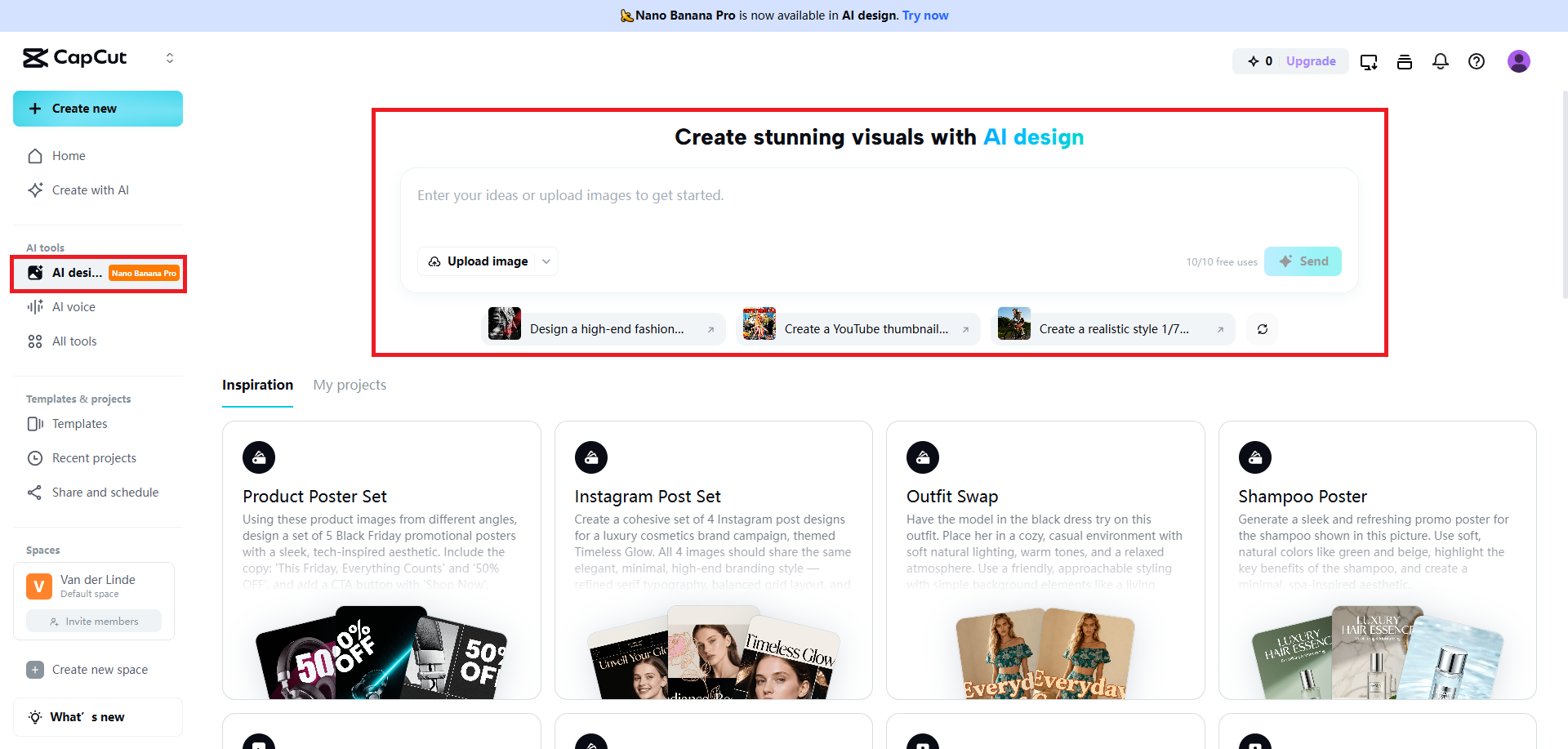Open the help menu icon
Screen dimensions: 1568x749
[x=1477, y=61]
